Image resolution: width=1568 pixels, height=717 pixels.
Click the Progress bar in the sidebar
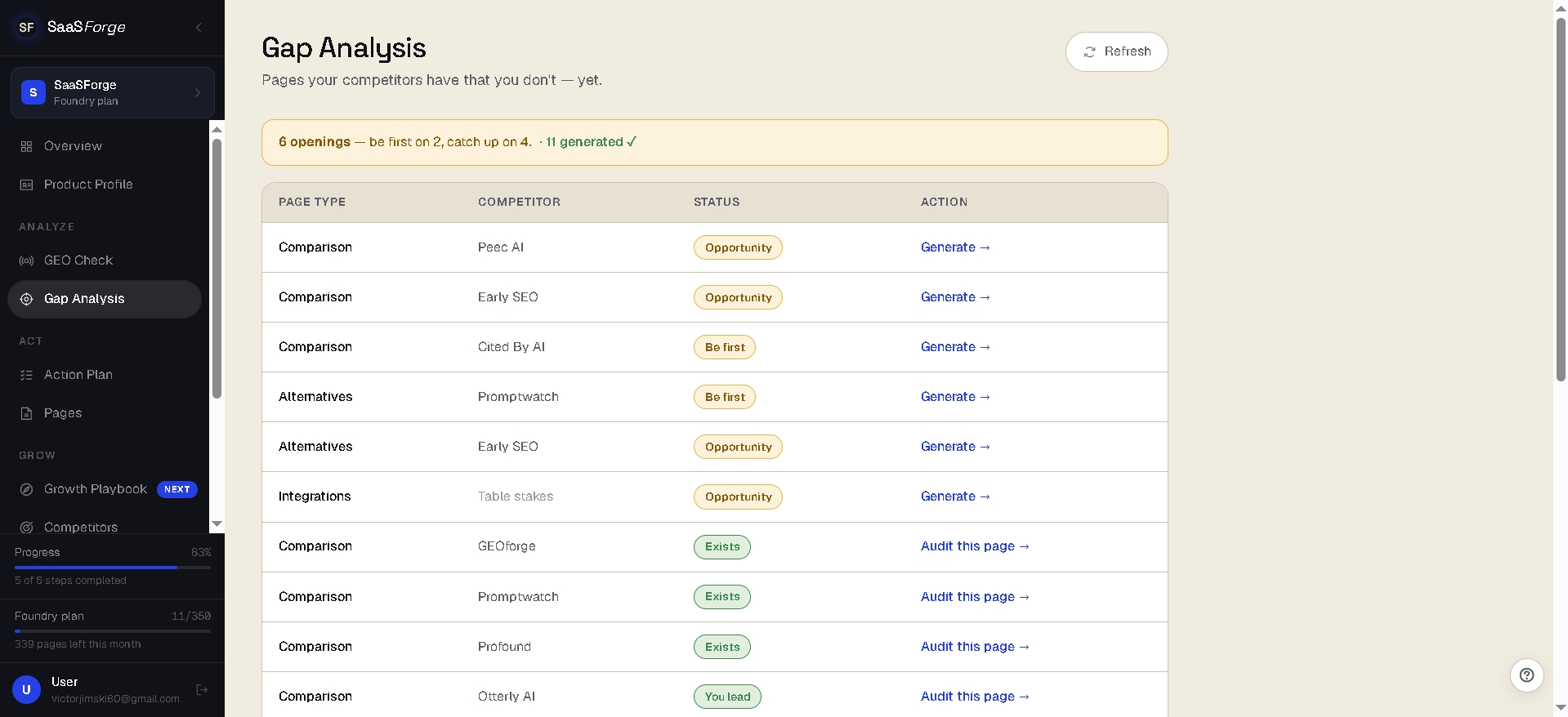point(113,567)
